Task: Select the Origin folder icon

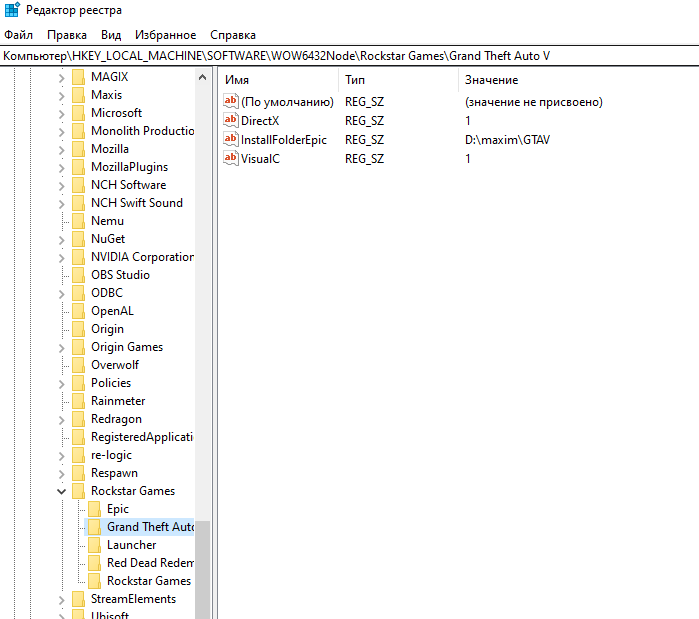Action: tap(78, 329)
